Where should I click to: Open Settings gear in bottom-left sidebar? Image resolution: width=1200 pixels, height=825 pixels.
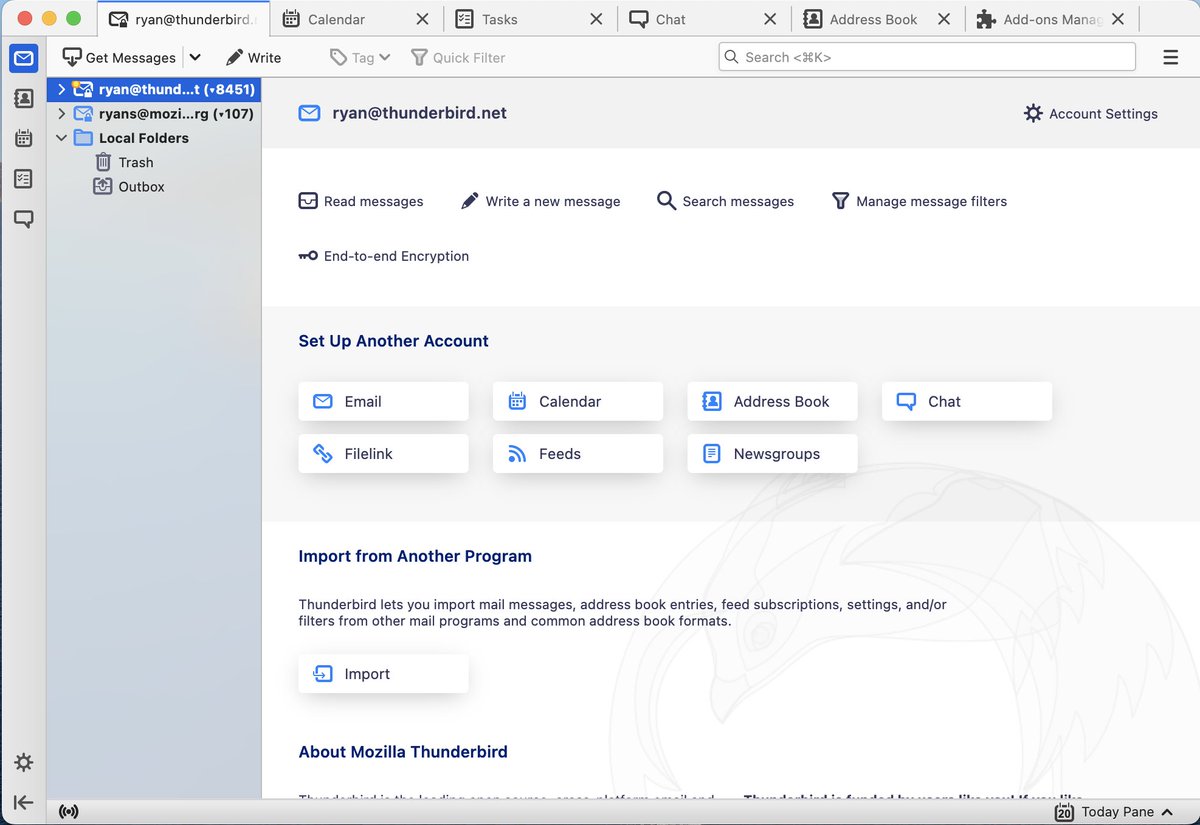click(x=24, y=763)
